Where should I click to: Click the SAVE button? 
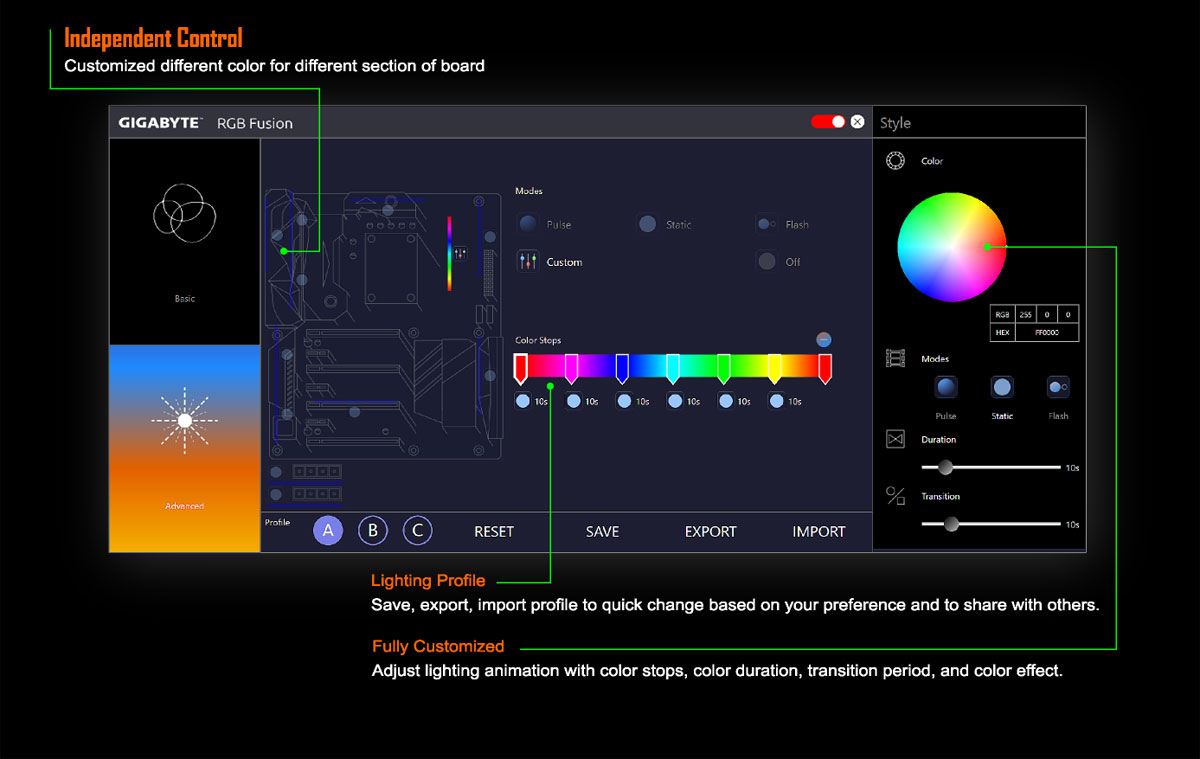pos(602,531)
